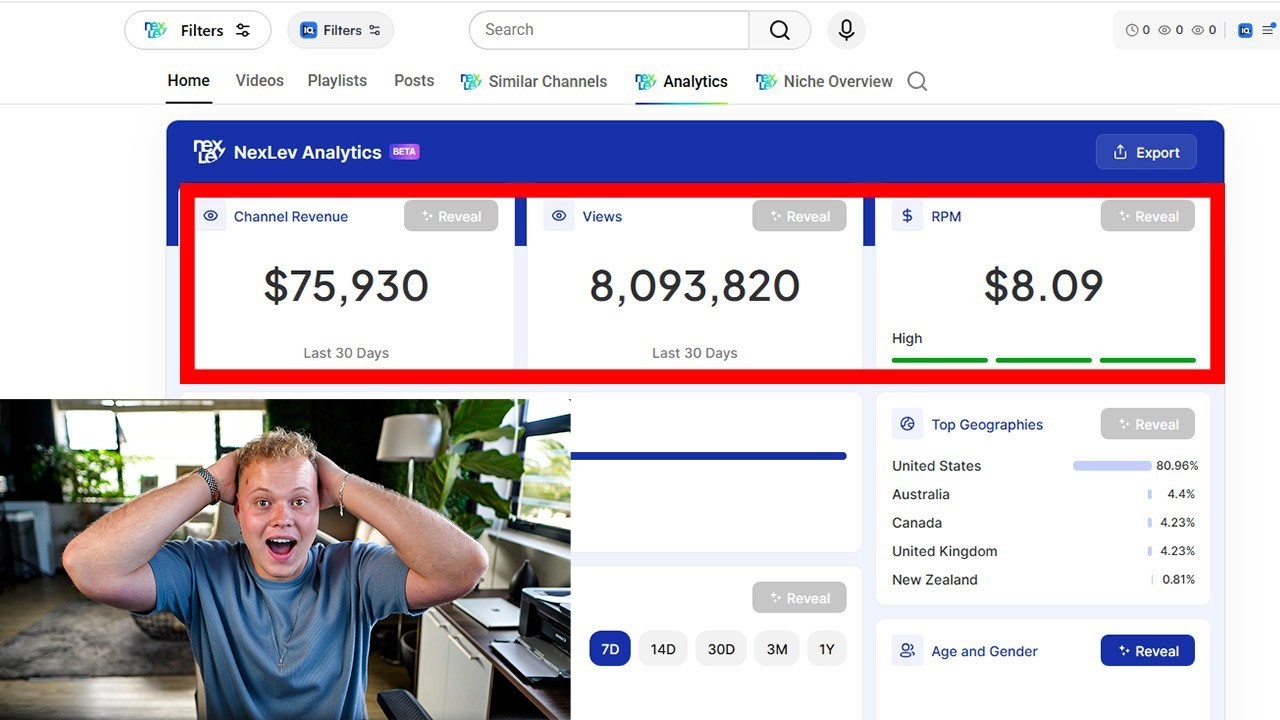Open channel search magnifier beside Niche Overview
The width and height of the screenshot is (1280, 720).
(917, 82)
